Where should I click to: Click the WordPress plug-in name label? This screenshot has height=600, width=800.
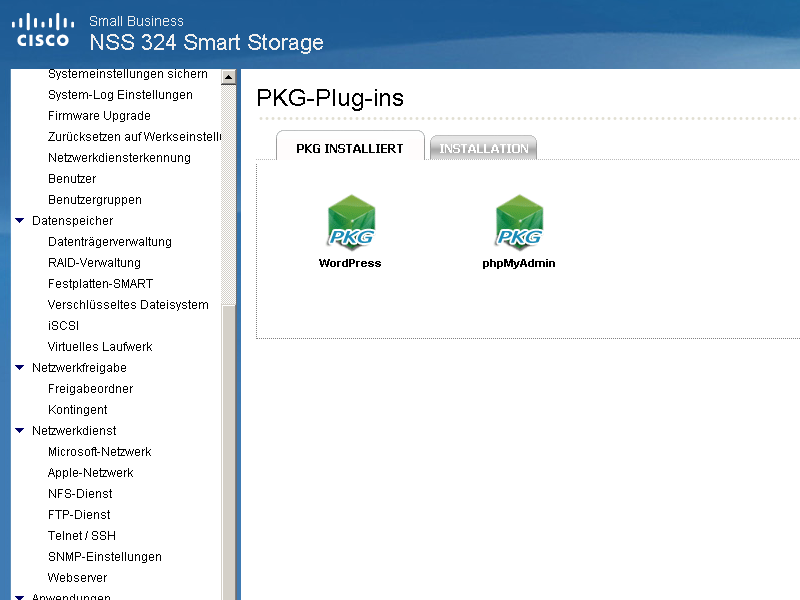350,263
